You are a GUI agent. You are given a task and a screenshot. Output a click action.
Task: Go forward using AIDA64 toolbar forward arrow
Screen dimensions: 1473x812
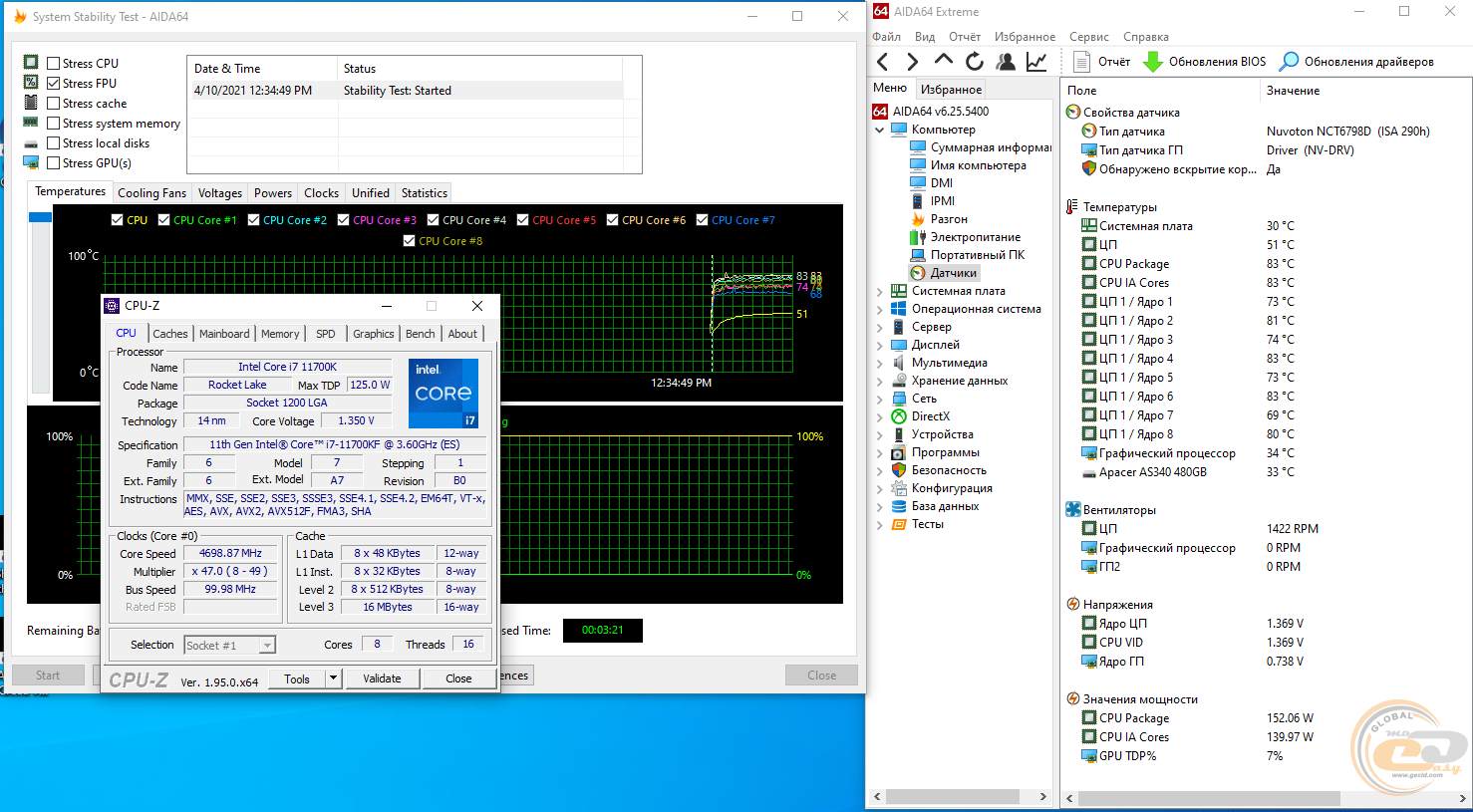(x=912, y=62)
